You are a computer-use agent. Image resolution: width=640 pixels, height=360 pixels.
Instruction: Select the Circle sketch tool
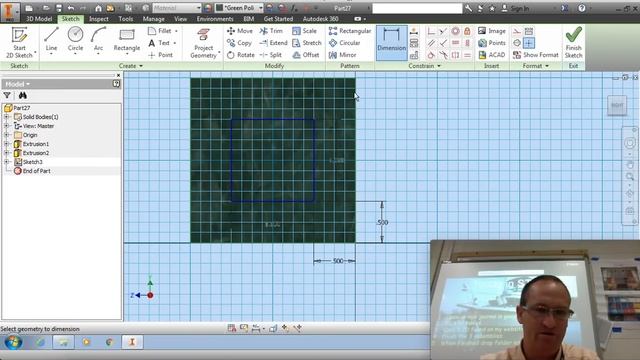tap(75, 40)
